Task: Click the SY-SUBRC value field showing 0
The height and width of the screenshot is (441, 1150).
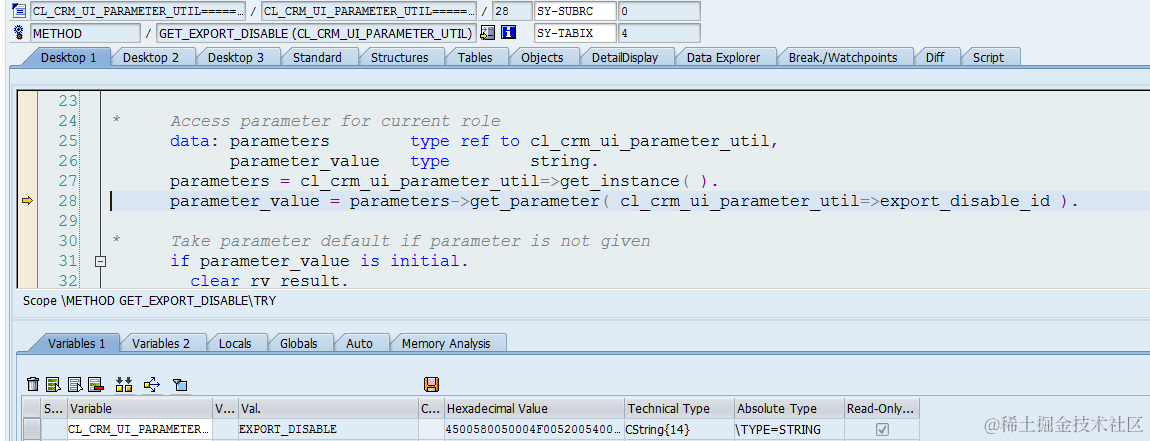Action: coord(659,11)
